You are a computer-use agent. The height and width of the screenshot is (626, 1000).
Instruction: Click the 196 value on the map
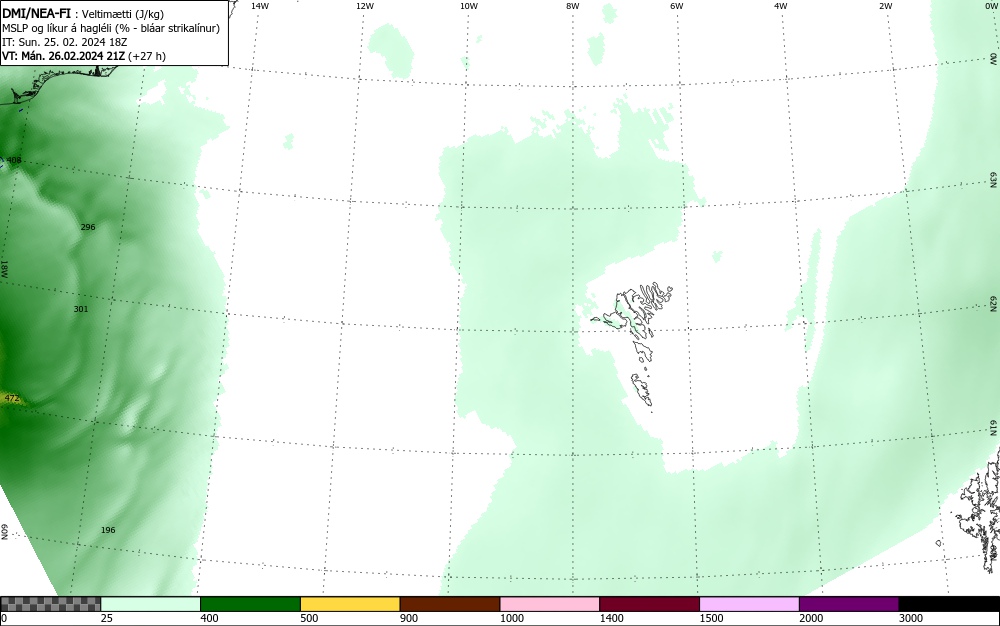pyautogui.click(x=108, y=530)
